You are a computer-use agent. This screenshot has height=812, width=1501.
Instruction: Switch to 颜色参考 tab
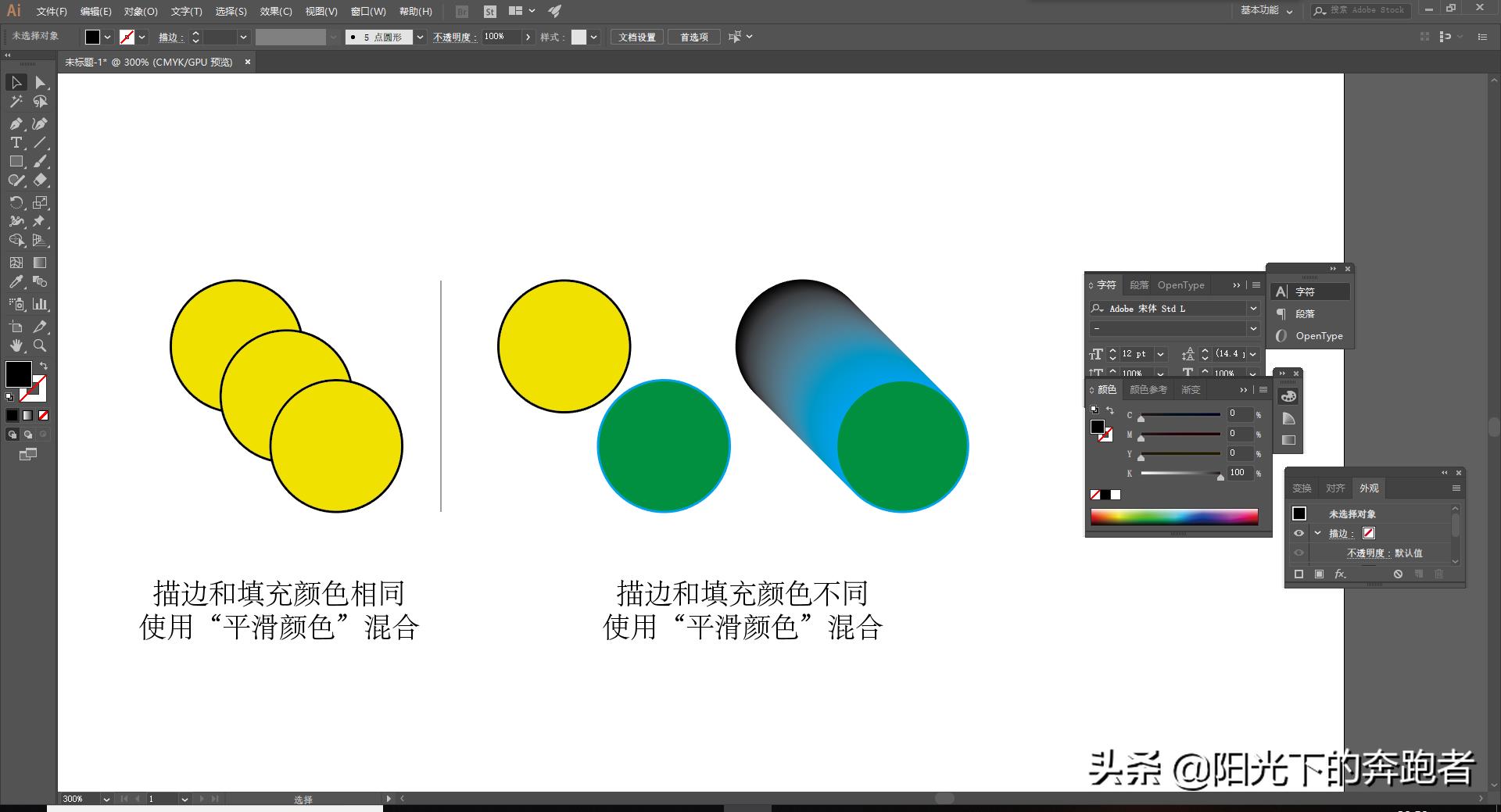tap(1148, 389)
